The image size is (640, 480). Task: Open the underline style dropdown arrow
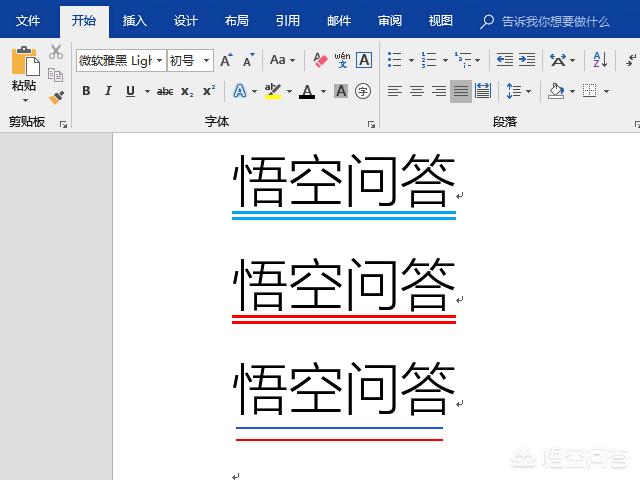pos(147,91)
